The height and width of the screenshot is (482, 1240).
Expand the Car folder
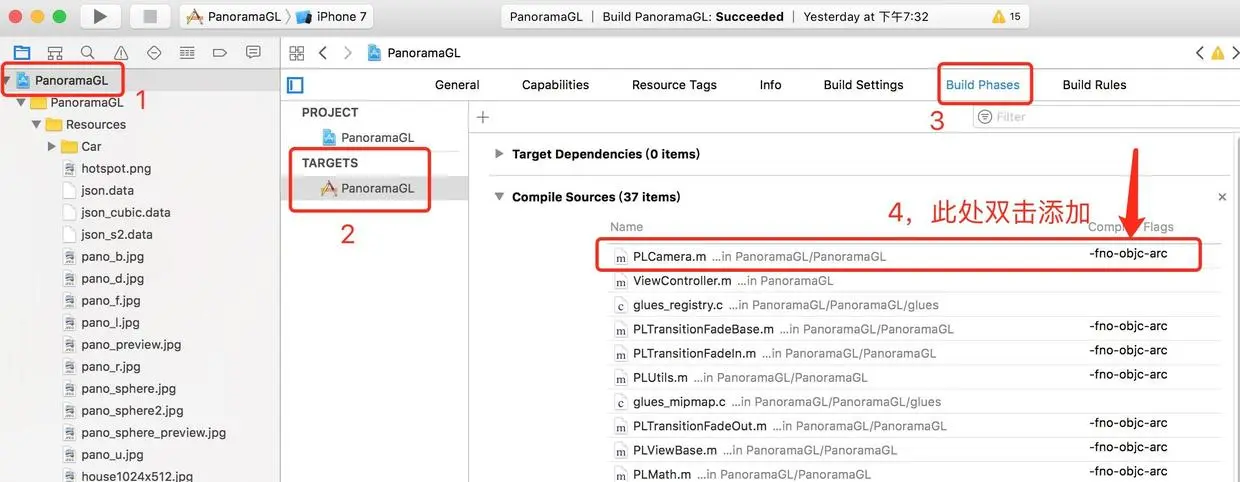pyautogui.click(x=52, y=146)
